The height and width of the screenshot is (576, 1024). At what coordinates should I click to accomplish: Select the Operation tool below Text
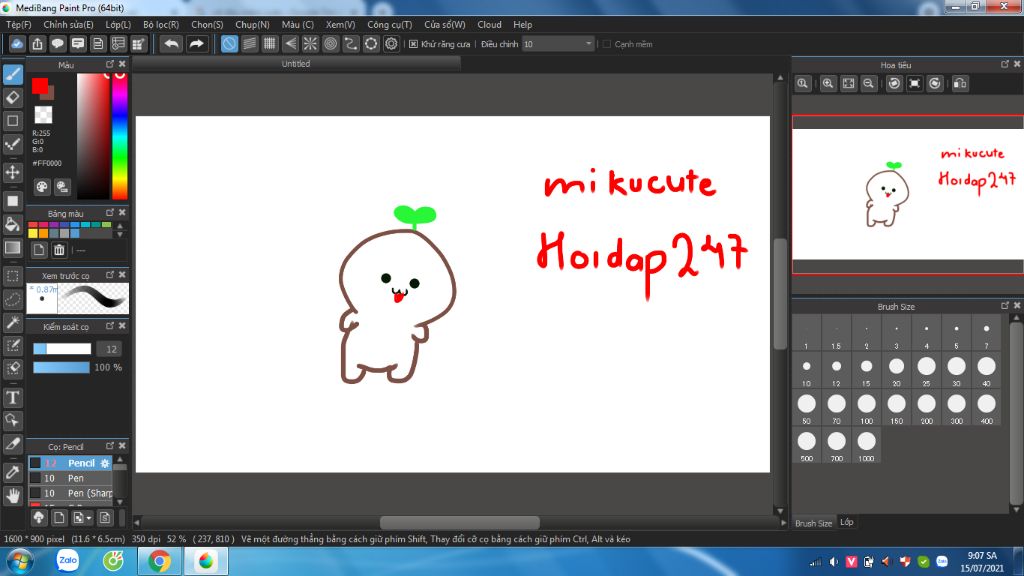click(x=12, y=421)
